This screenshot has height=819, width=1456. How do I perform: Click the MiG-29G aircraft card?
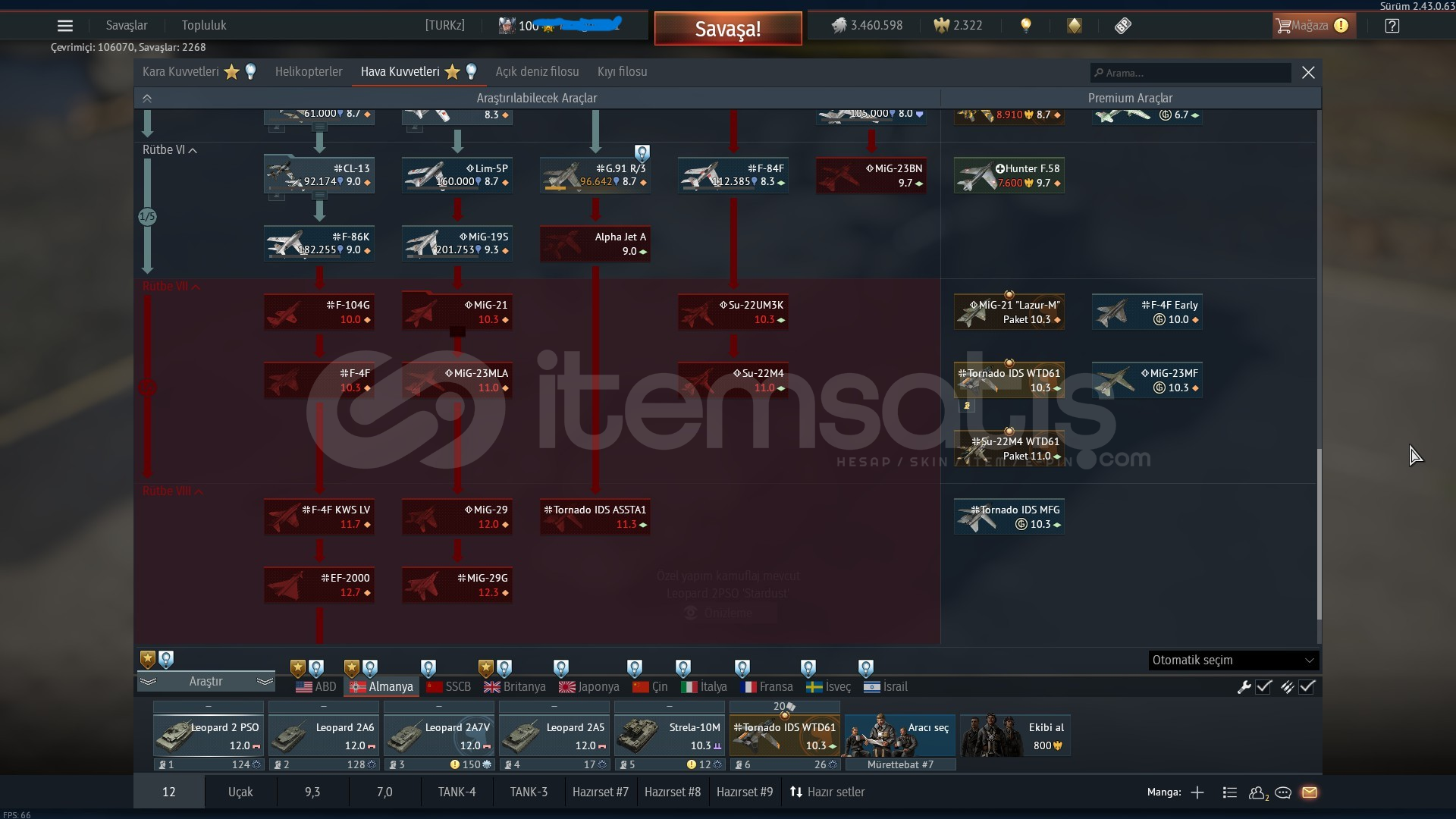[x=457, y=585]
